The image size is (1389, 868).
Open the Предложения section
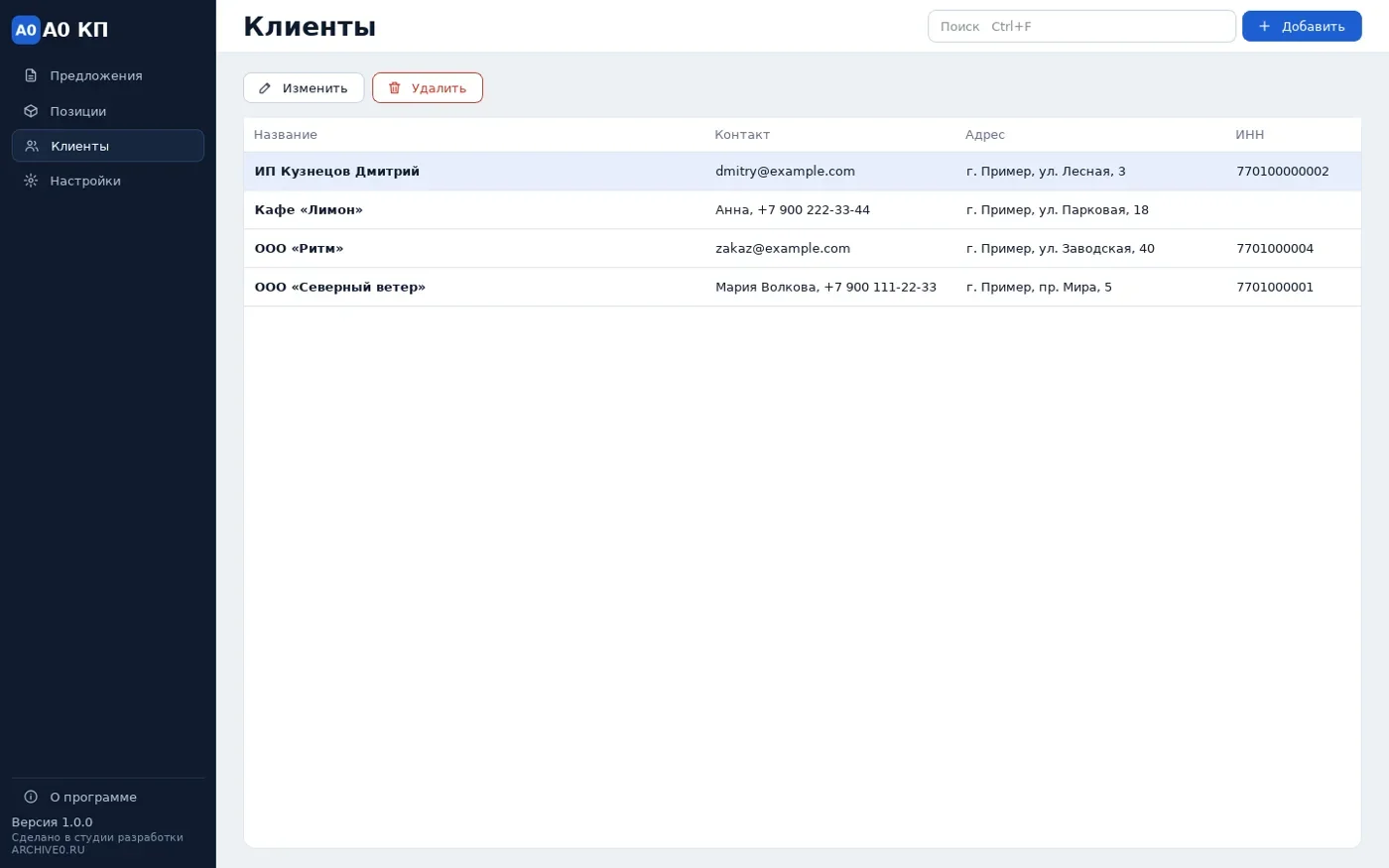pyautogui.click(x=108, y=75)
